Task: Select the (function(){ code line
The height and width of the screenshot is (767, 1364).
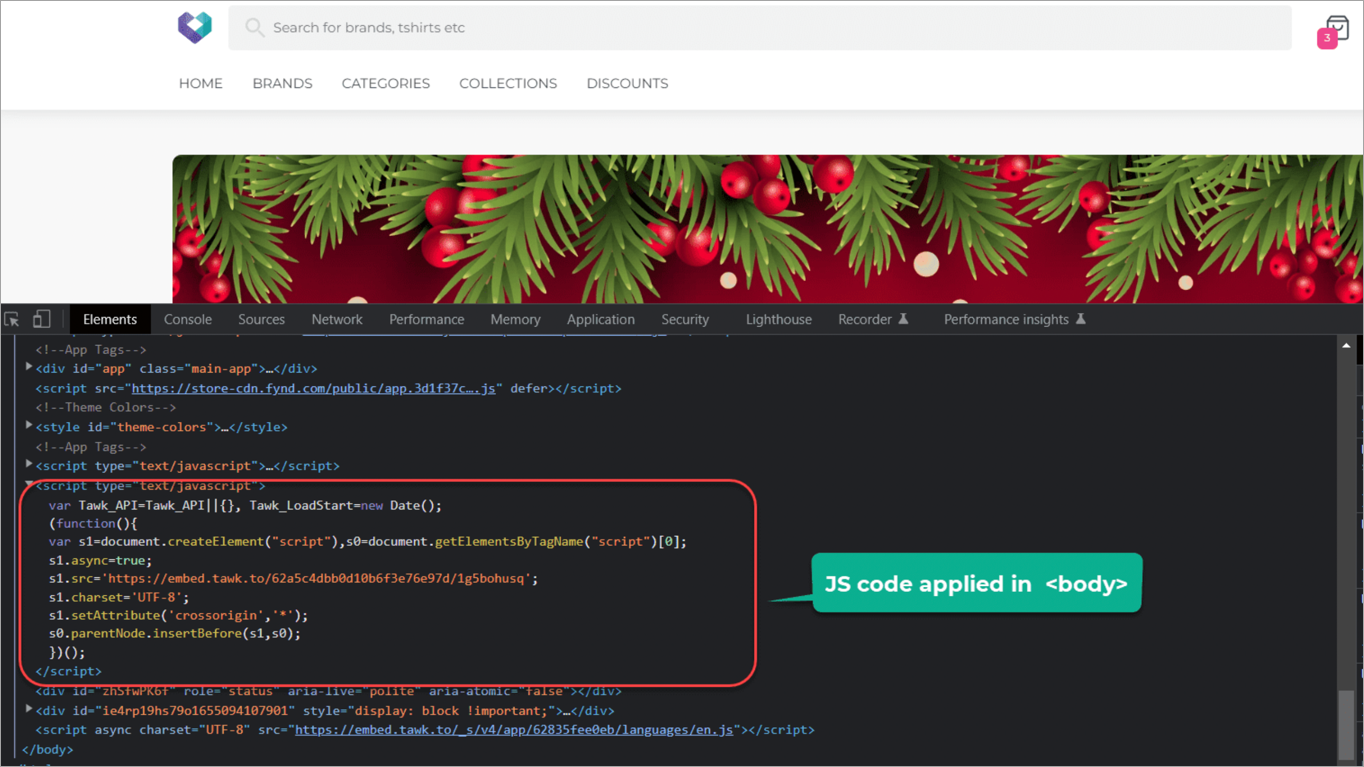Action: [x=93, y=523]
